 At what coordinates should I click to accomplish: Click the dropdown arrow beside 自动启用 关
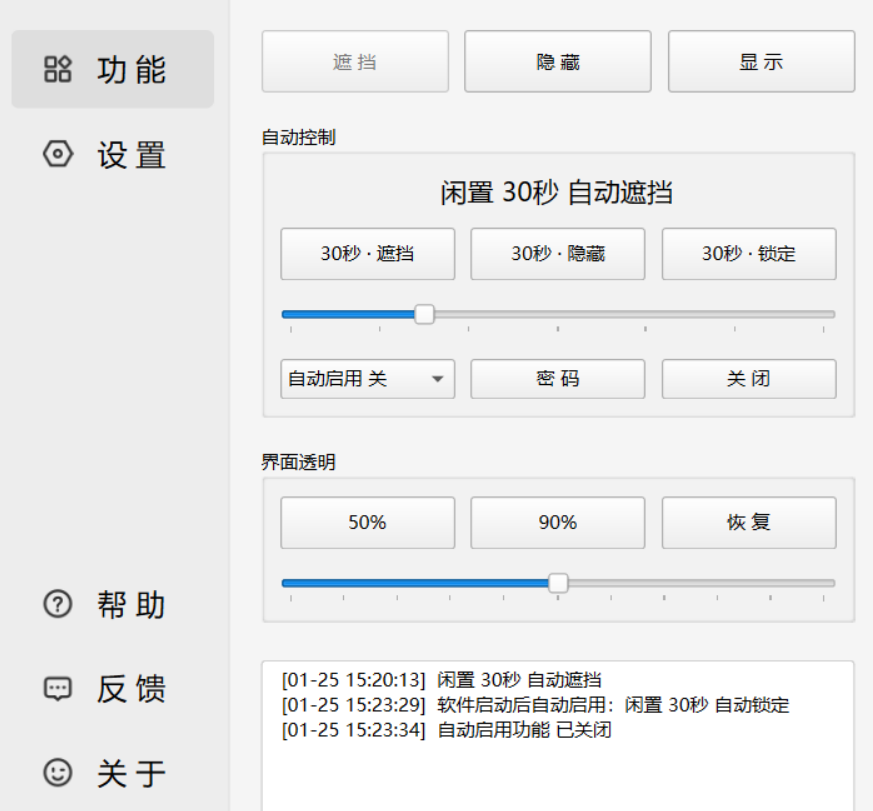pos(437,379)
